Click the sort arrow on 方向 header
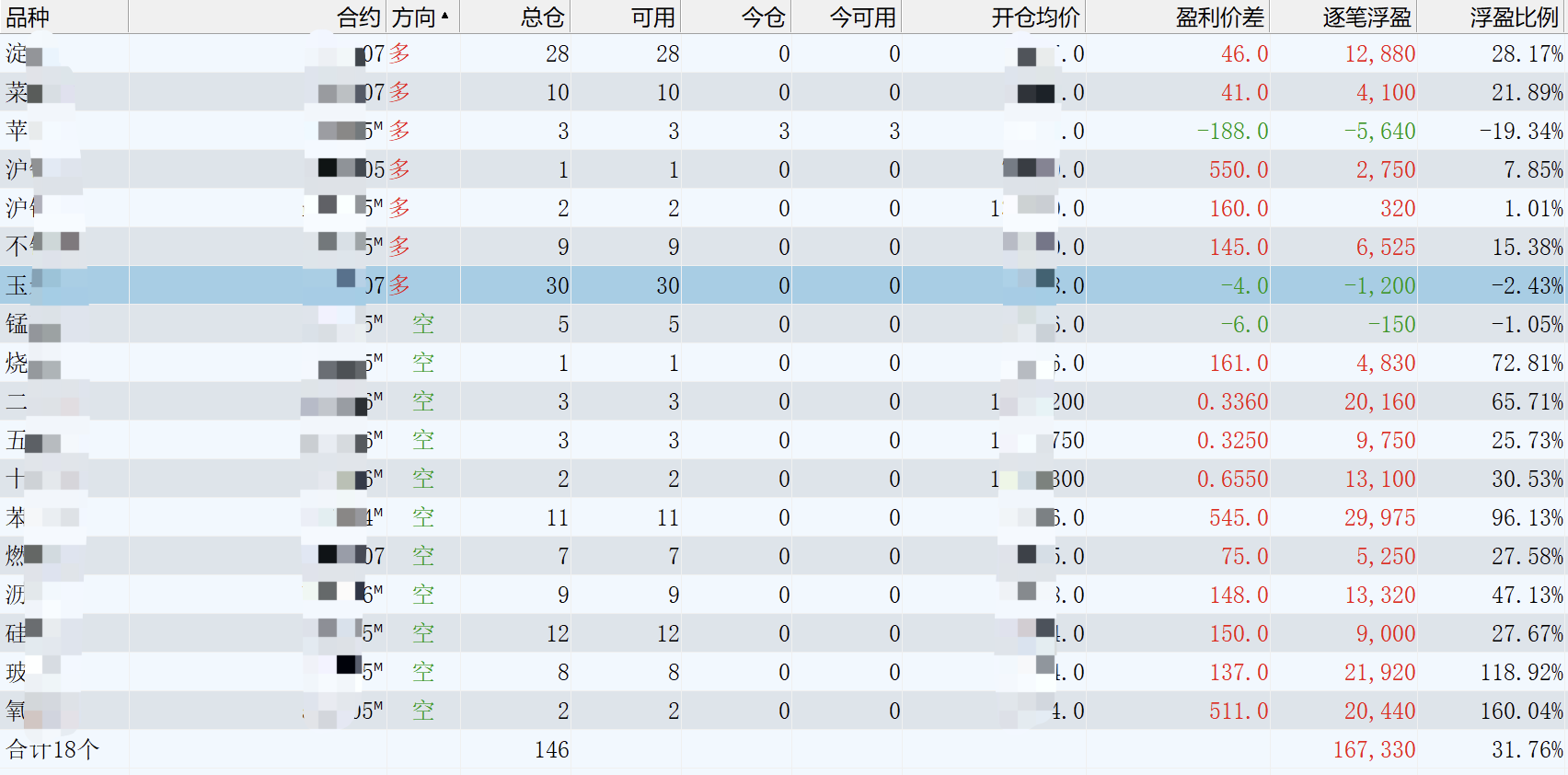Screen dimensions: 1568x775 click(x=445, y=16)
